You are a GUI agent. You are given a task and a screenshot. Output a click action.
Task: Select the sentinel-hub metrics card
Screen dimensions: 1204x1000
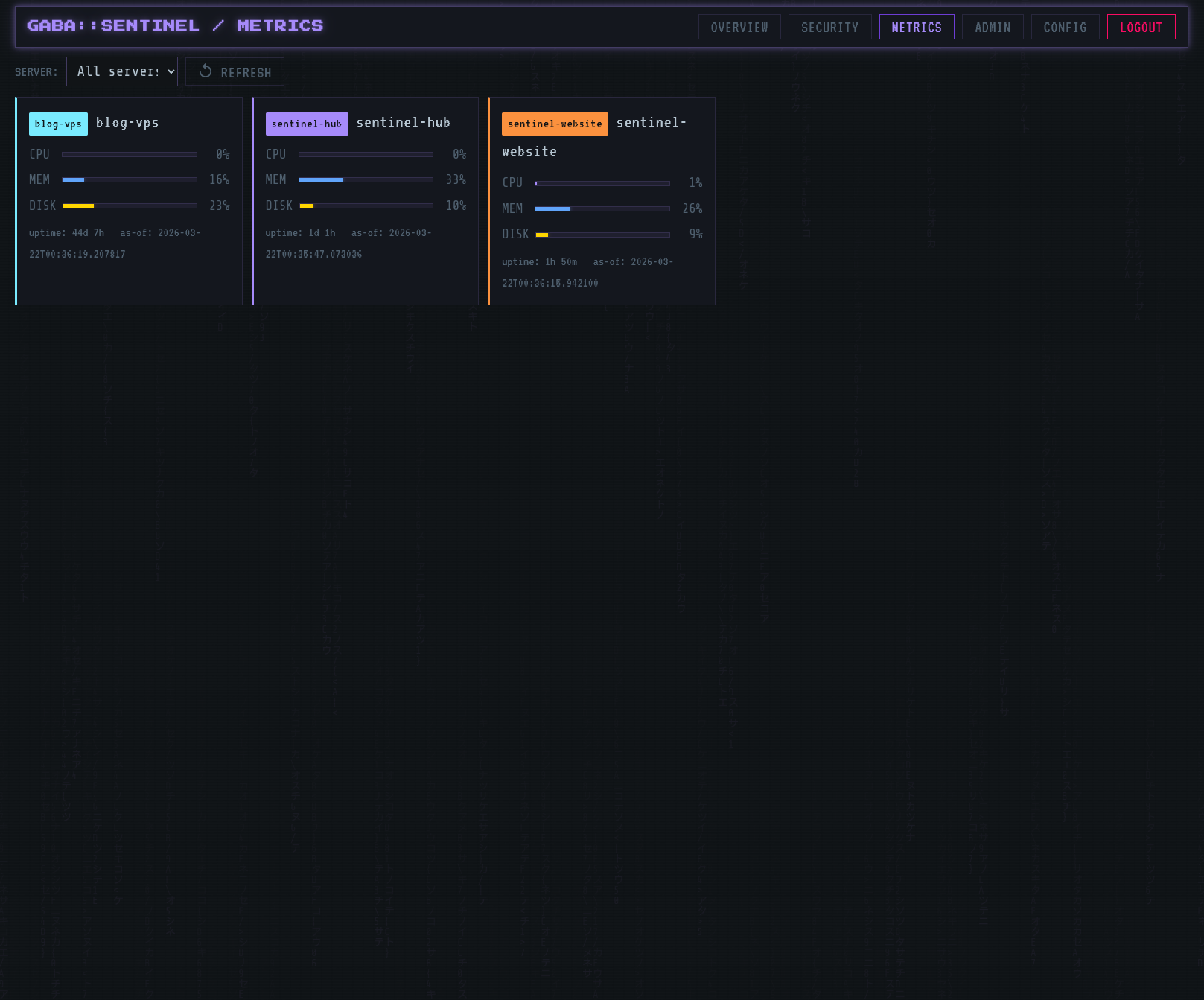(365, 201)
